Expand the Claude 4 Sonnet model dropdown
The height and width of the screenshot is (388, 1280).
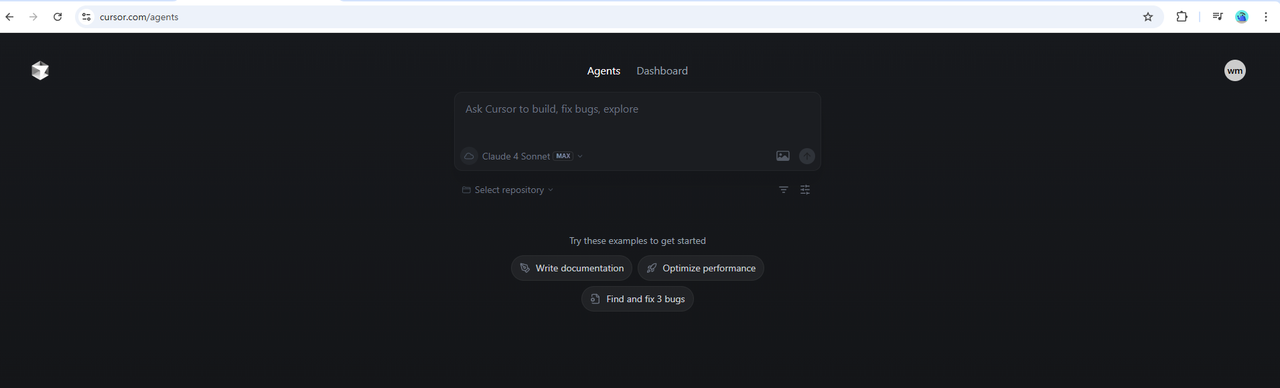tap(532, 156)
